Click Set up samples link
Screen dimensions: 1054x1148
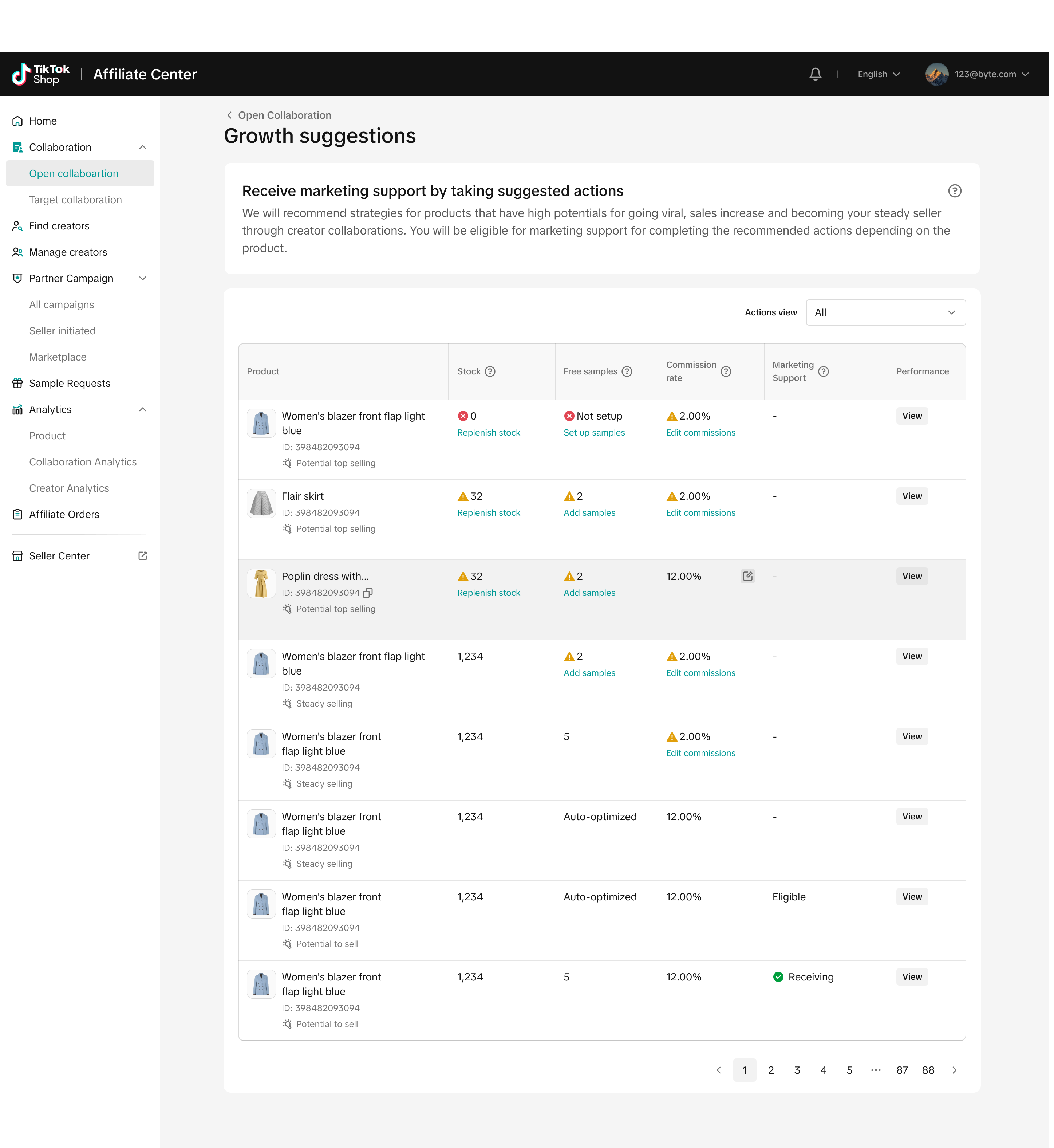click(x=594, y=432)
